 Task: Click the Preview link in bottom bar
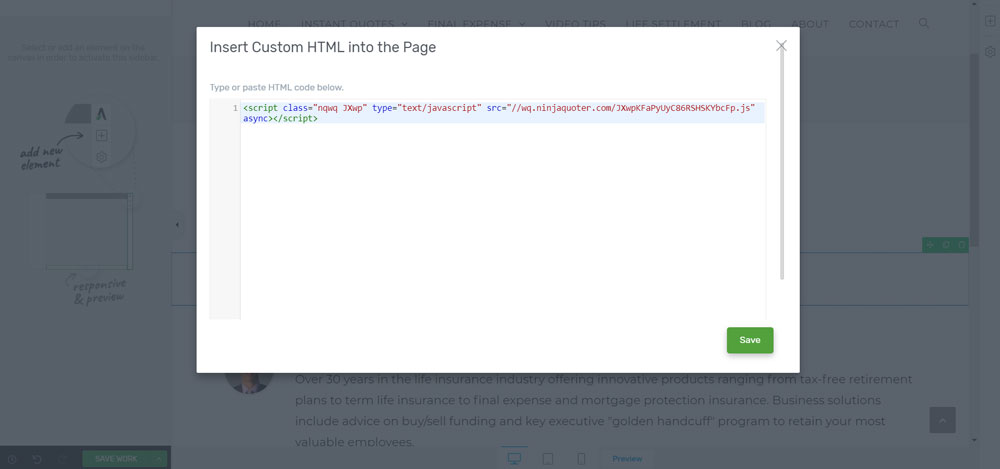click(x=628, y=459)
